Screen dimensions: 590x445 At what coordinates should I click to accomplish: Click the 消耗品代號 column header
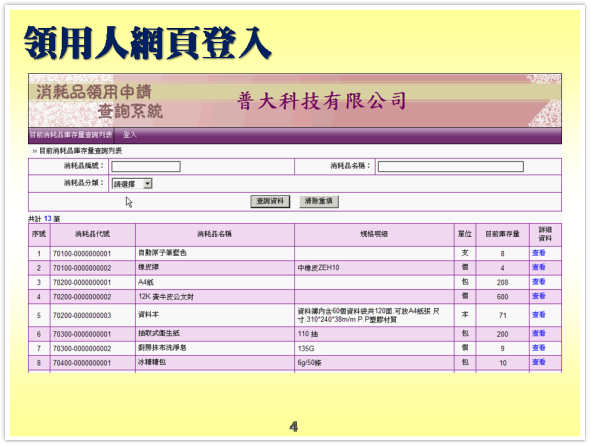pos(93,234)
